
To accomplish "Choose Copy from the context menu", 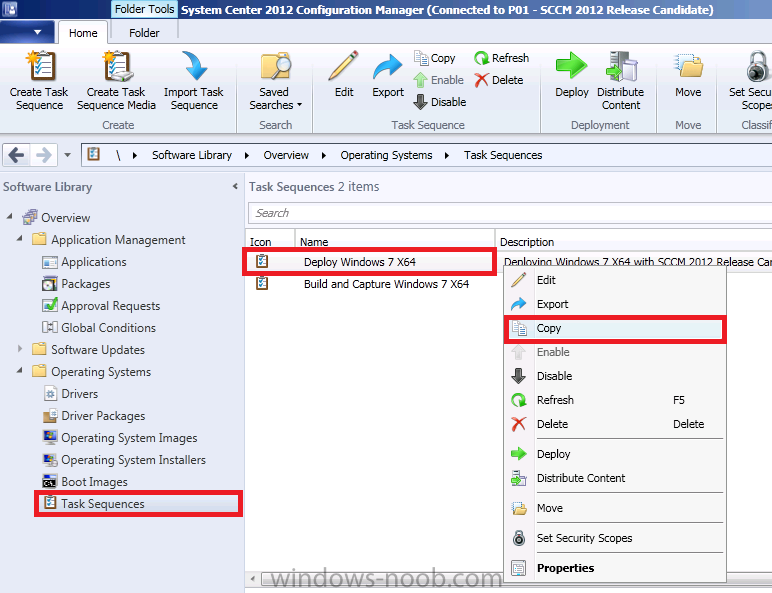I will (614, 329).
